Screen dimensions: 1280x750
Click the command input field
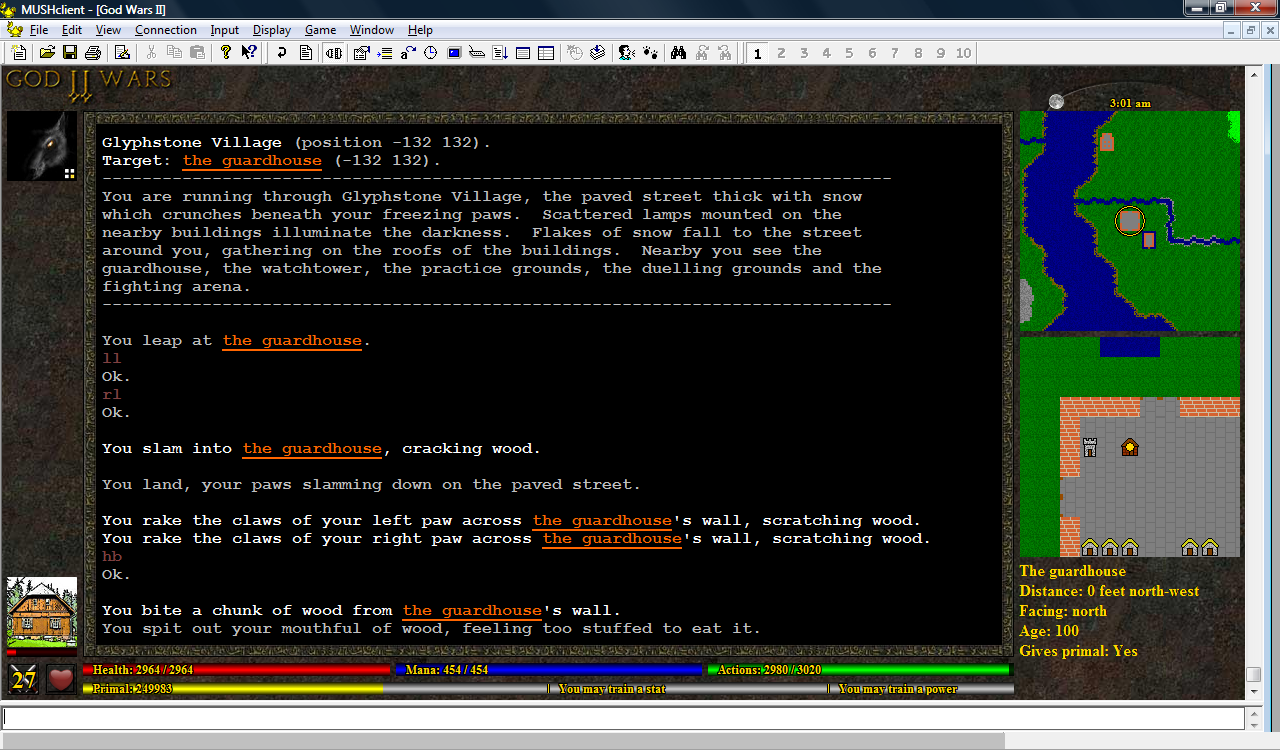click(624, 718)
